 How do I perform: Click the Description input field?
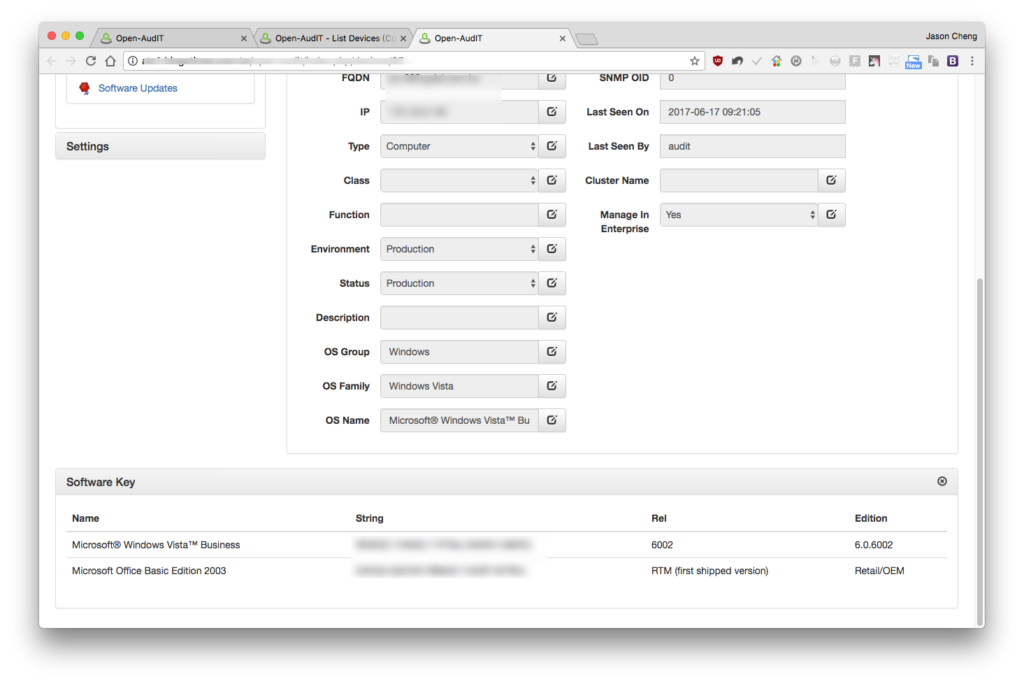point(459,318)
